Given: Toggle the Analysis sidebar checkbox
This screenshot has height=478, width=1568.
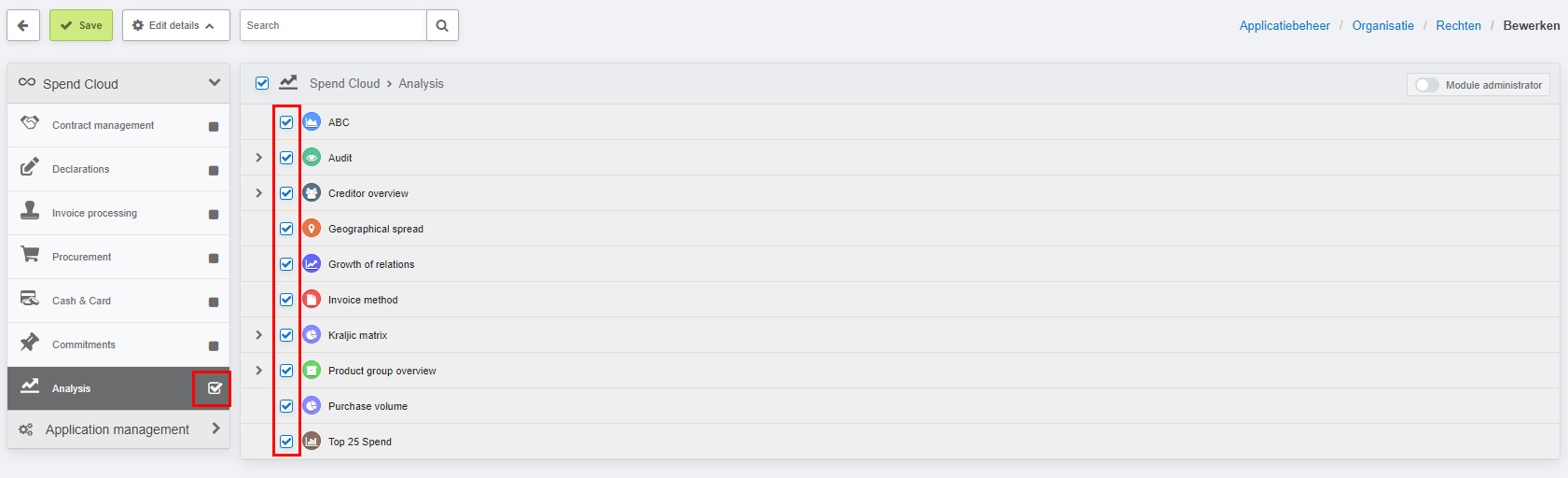Looking at the screenshot, I should 215,388.
